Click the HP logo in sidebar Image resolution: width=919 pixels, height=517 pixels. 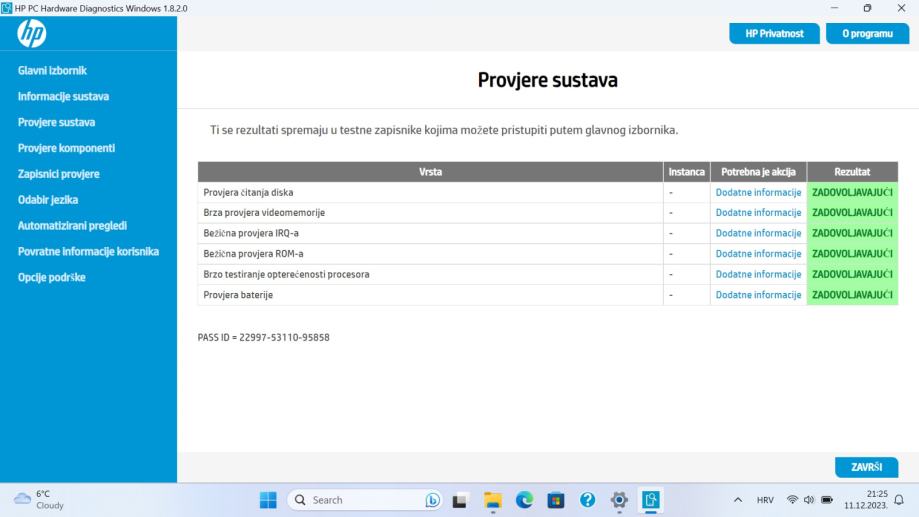[32, 33]
